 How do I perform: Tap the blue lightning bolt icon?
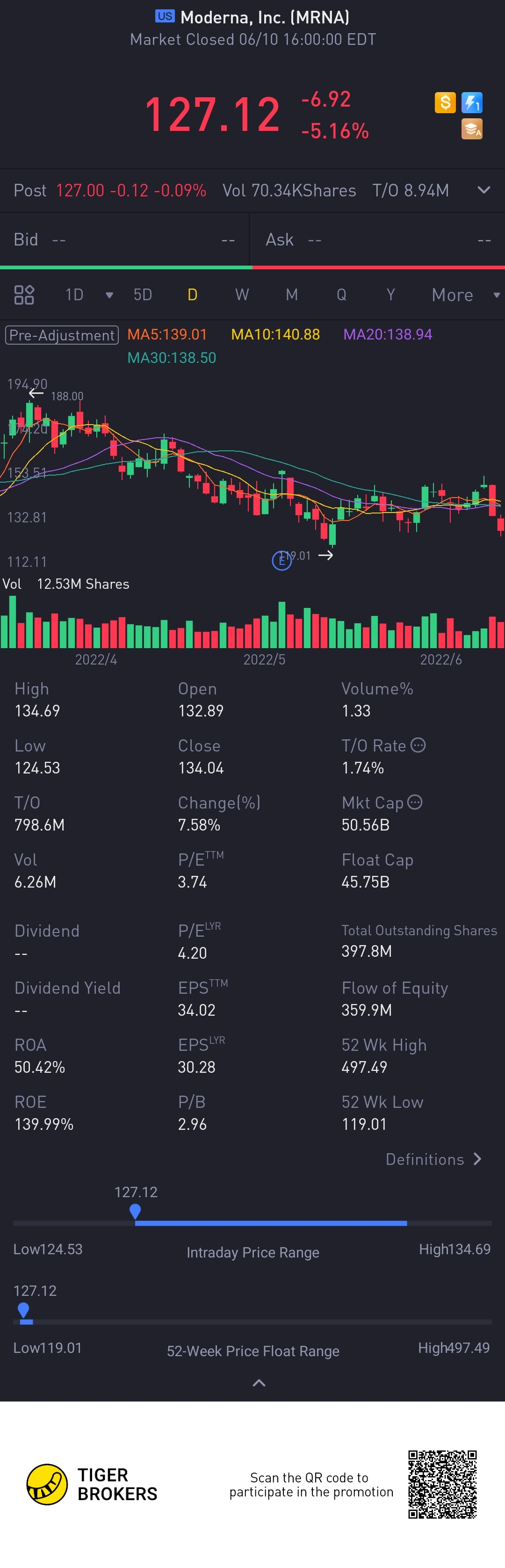[x=472, y=102]
